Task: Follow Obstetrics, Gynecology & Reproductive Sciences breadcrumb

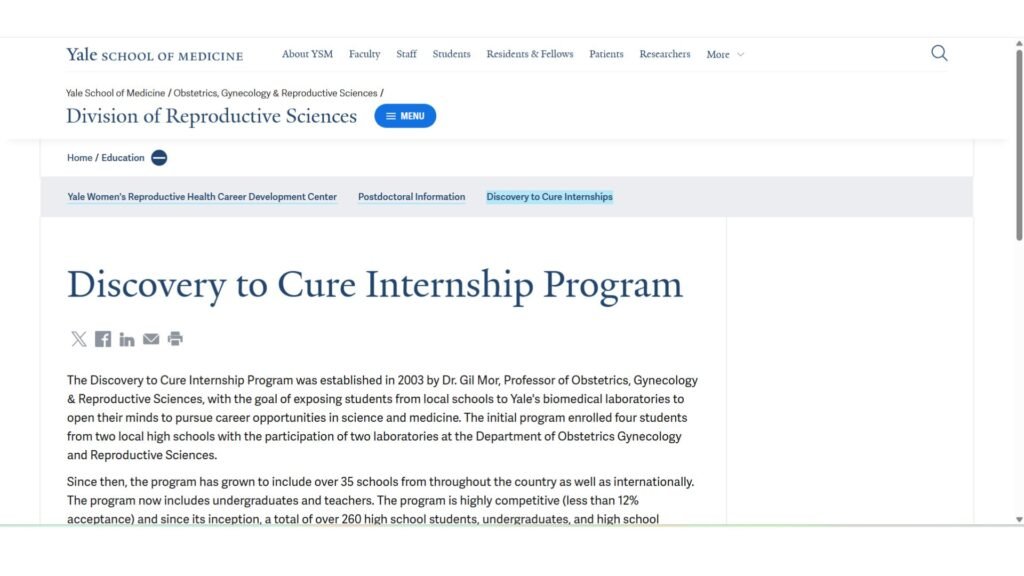Action: pos(275,93)
